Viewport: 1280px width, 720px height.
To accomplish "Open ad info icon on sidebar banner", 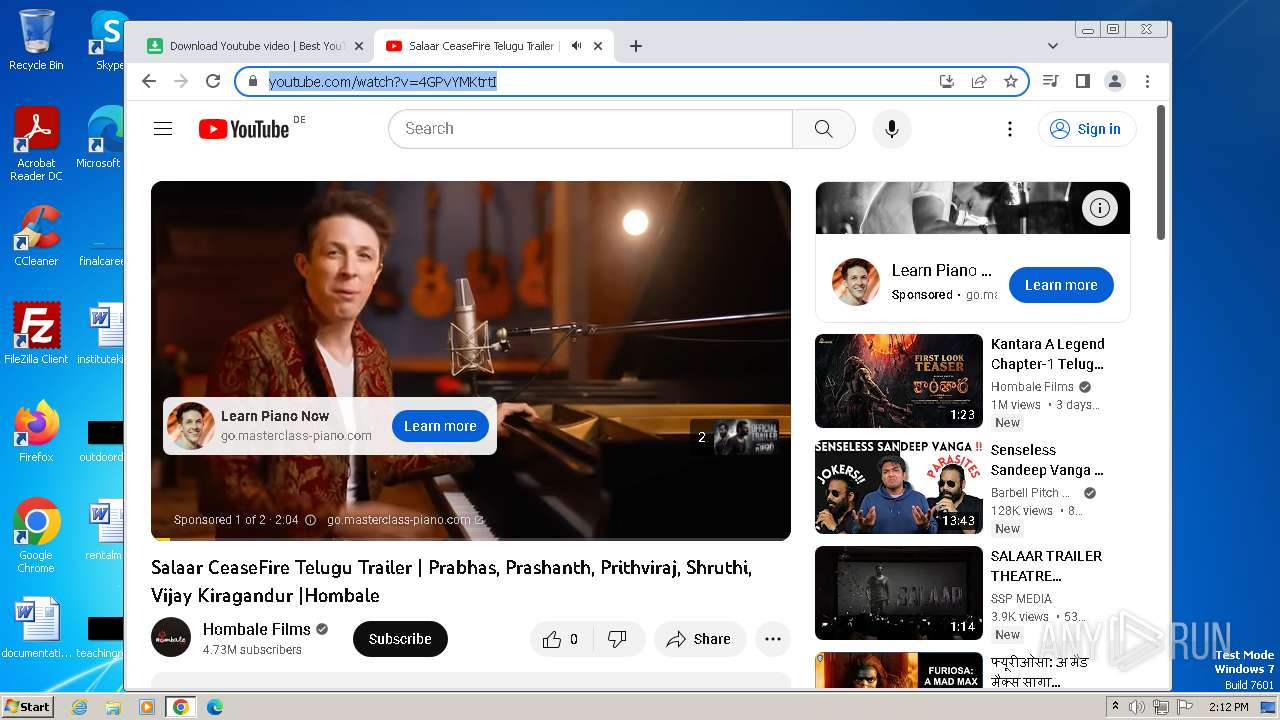I will point(1100,208).
